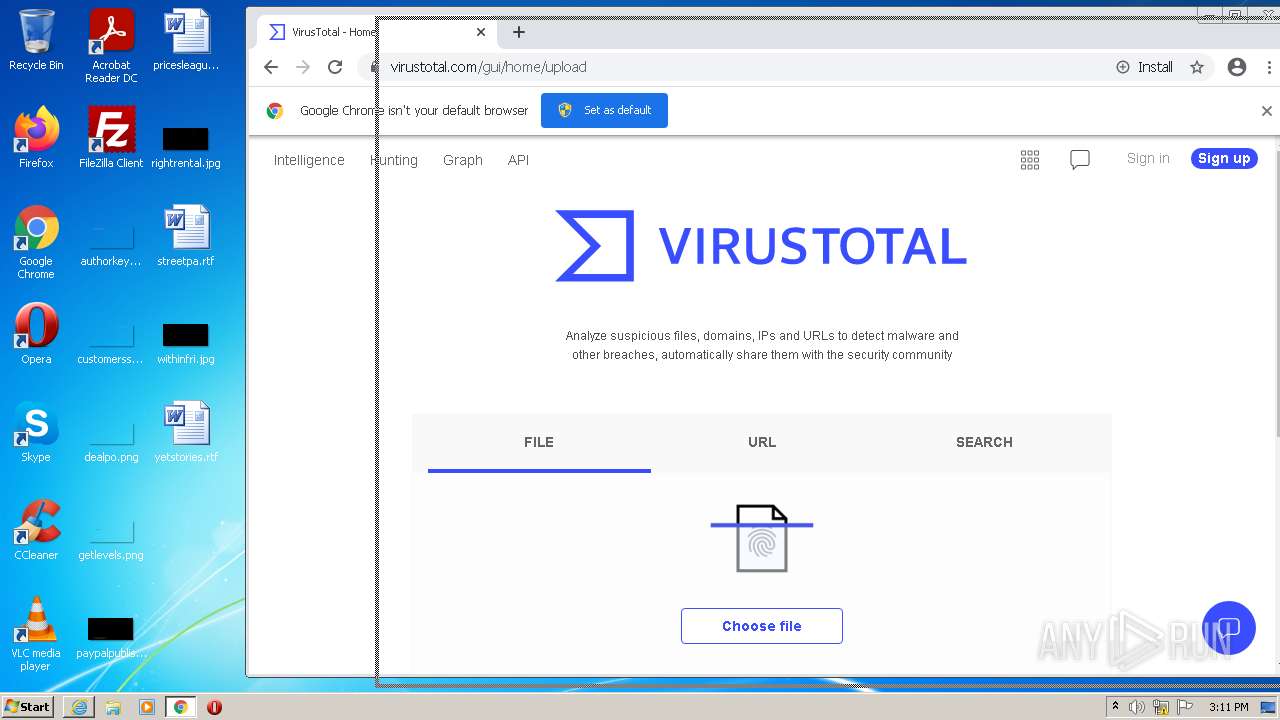Select rightrental.jpg desktop file
Image resolution: width=1280 pixels, height=720 pixels.
pyautogui.click(x=186, y=145)
